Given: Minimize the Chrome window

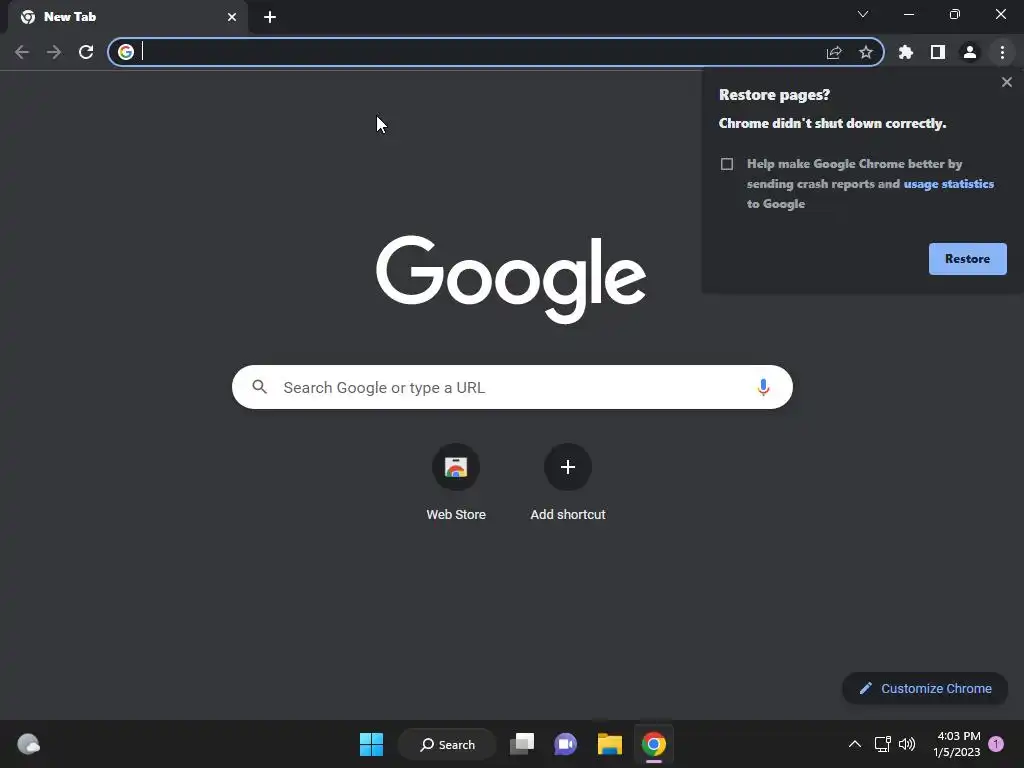Looking at the screenshot, I should pyautogui.click(x=909, y=14).
